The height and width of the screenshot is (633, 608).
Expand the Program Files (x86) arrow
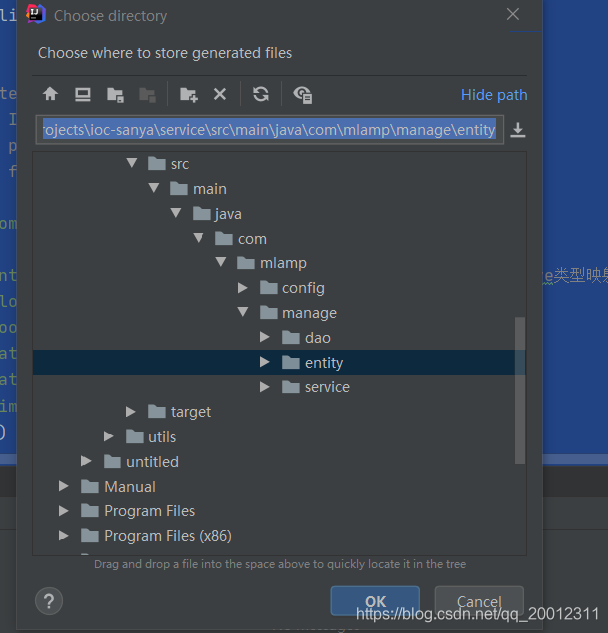(x=63, y=536)
